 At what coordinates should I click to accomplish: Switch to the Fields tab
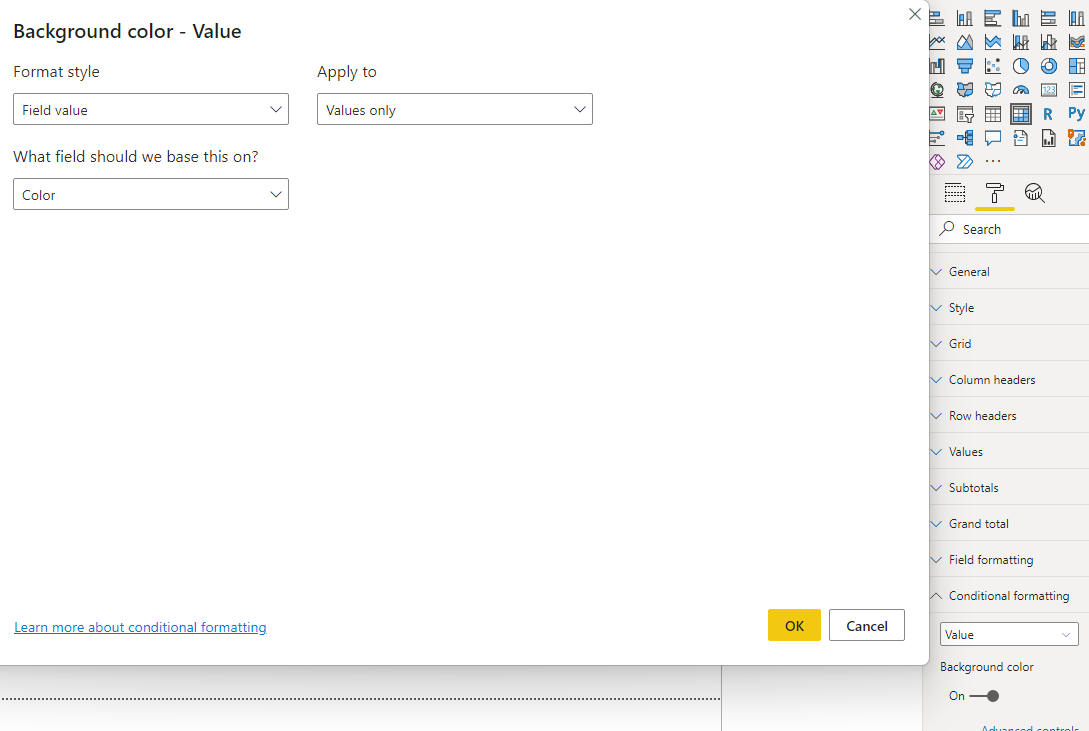(955, 193)
